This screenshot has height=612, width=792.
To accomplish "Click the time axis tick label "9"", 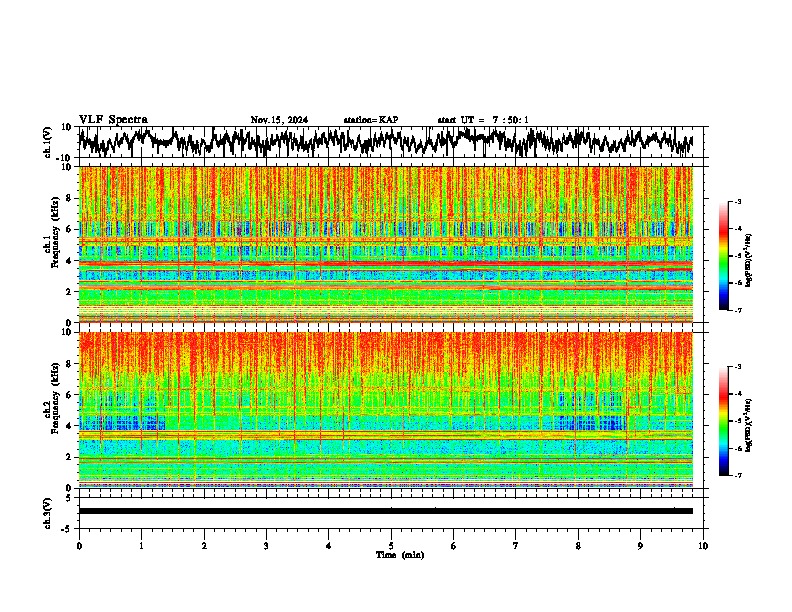I will click(640, 546).
